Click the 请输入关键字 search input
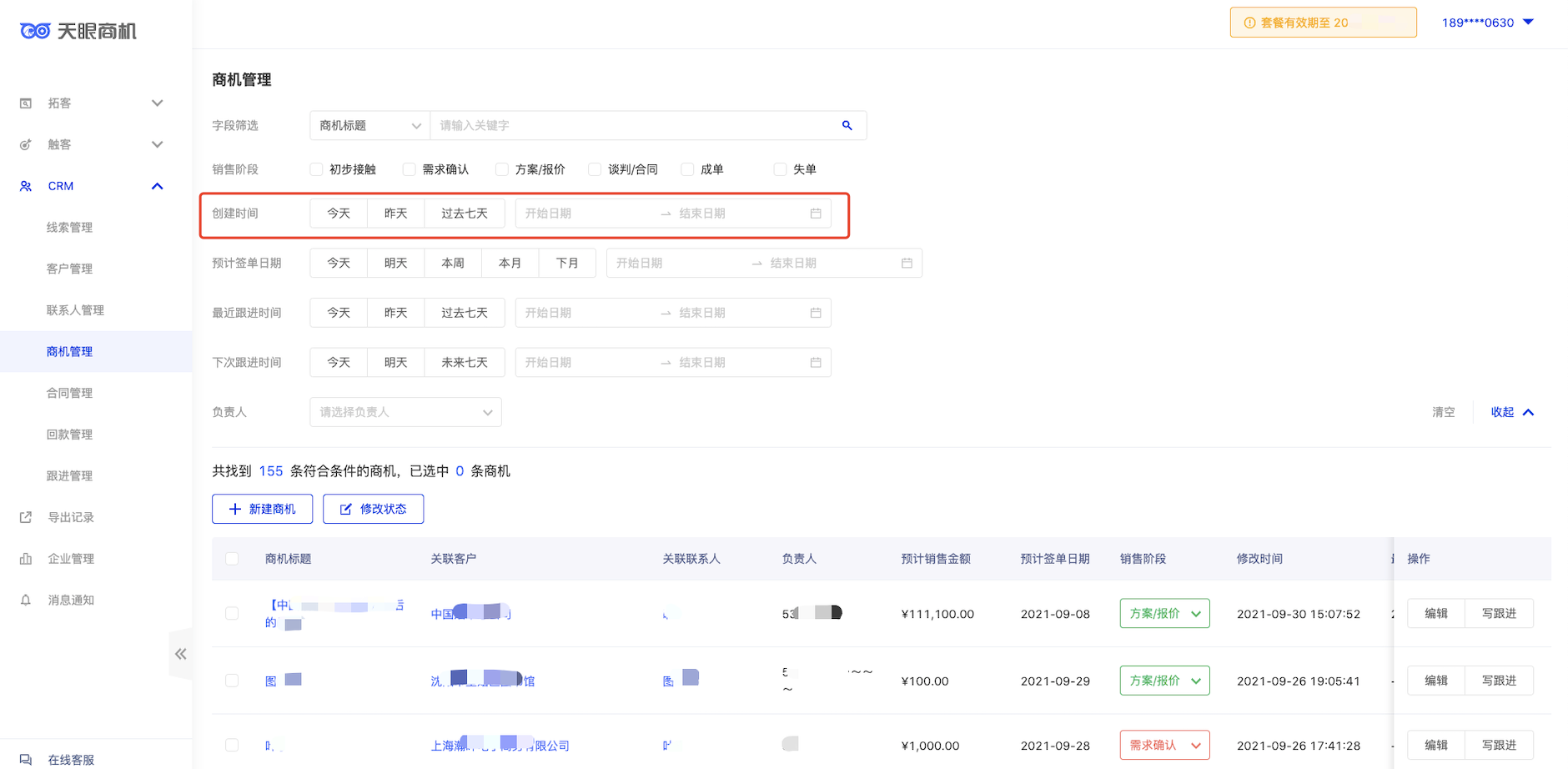The width and height of the screenshot is (1568, 769). pos(632,125)
